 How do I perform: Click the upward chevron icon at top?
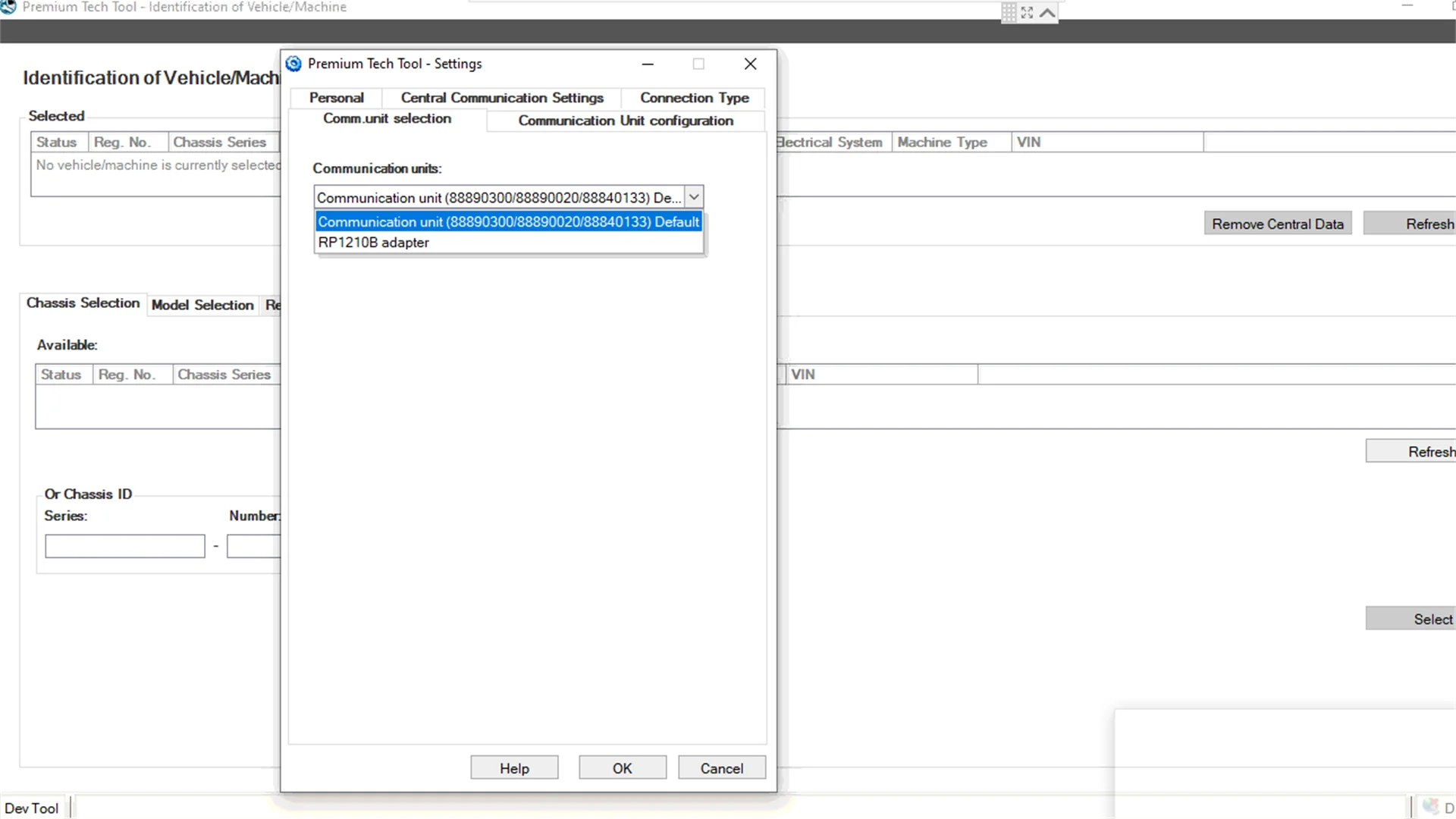pyautogui.click(x=1047, y=12)
